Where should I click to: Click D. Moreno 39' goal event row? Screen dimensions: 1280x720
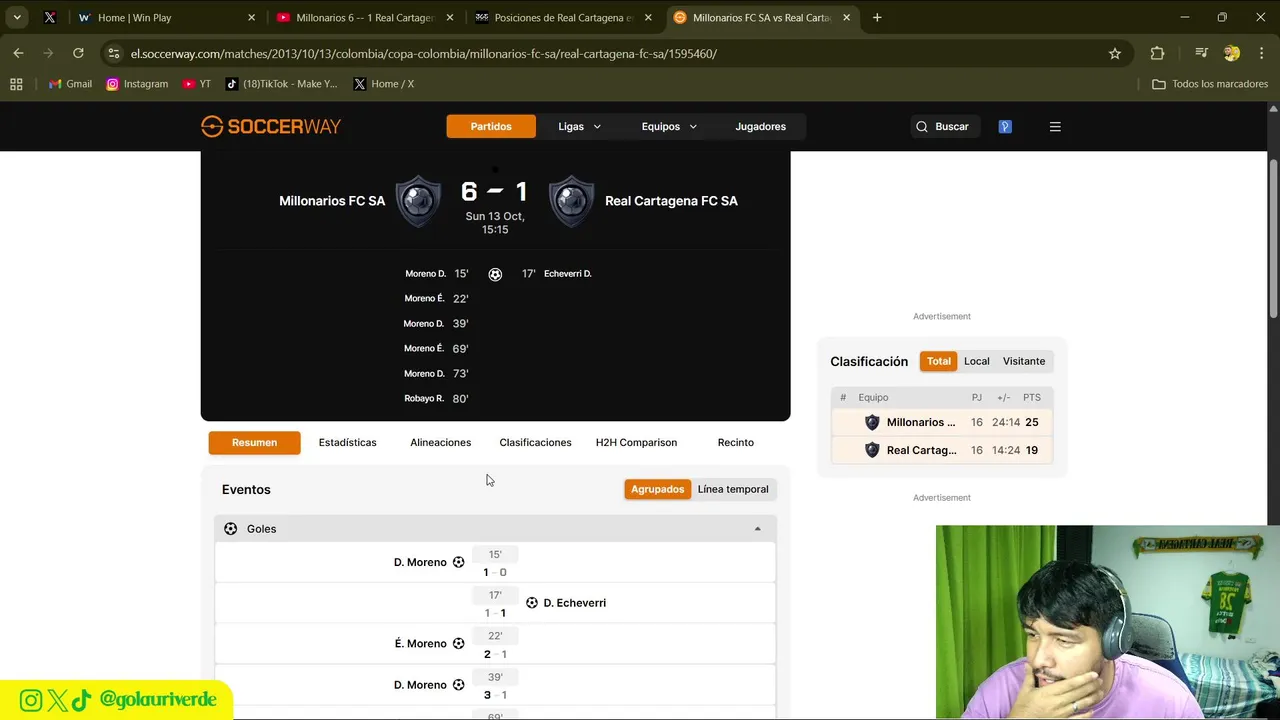495,685
